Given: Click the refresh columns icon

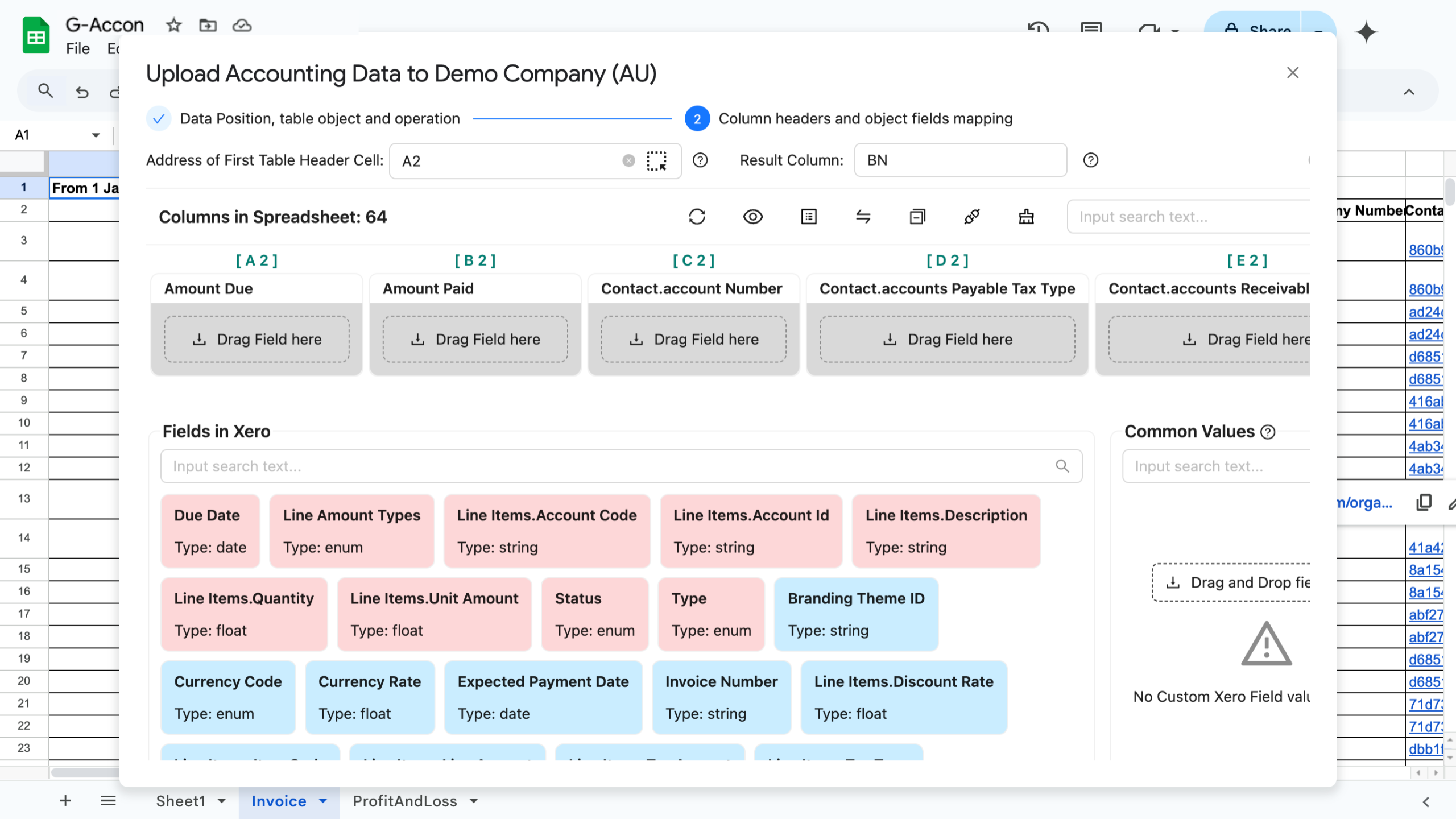Looking at the screenshot, I should click(x=697, y=217).
